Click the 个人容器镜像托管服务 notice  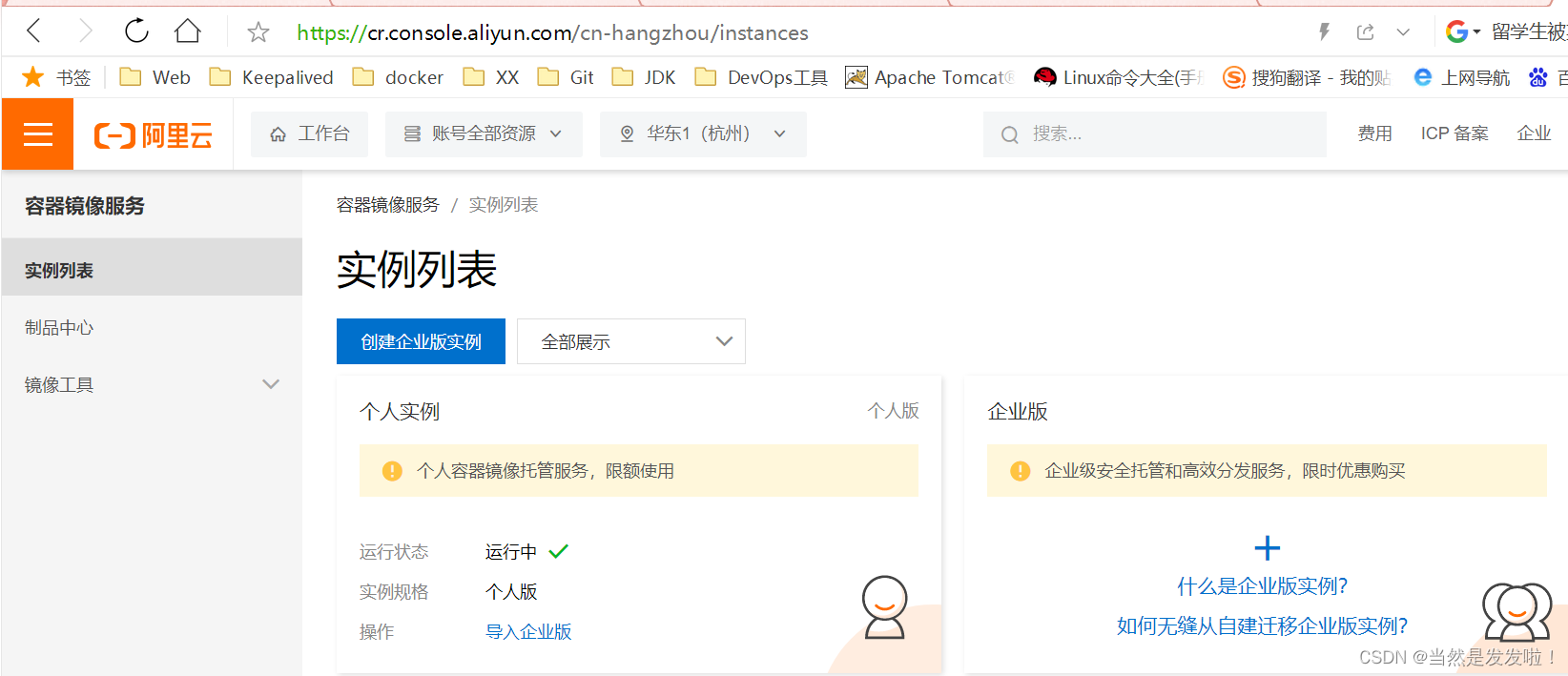(x=639, y=471)
